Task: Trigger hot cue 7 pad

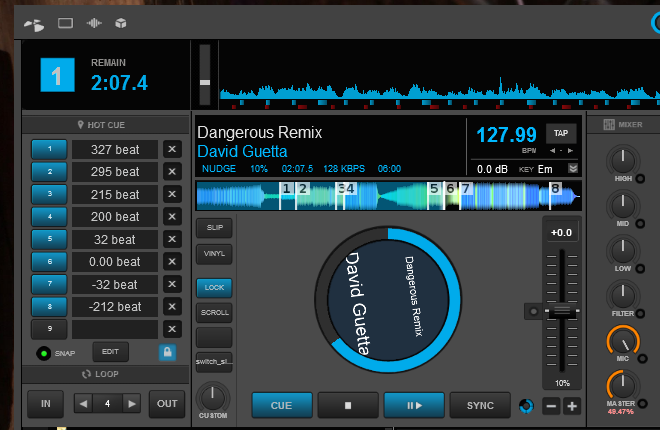Action: [x=49, y=284]
